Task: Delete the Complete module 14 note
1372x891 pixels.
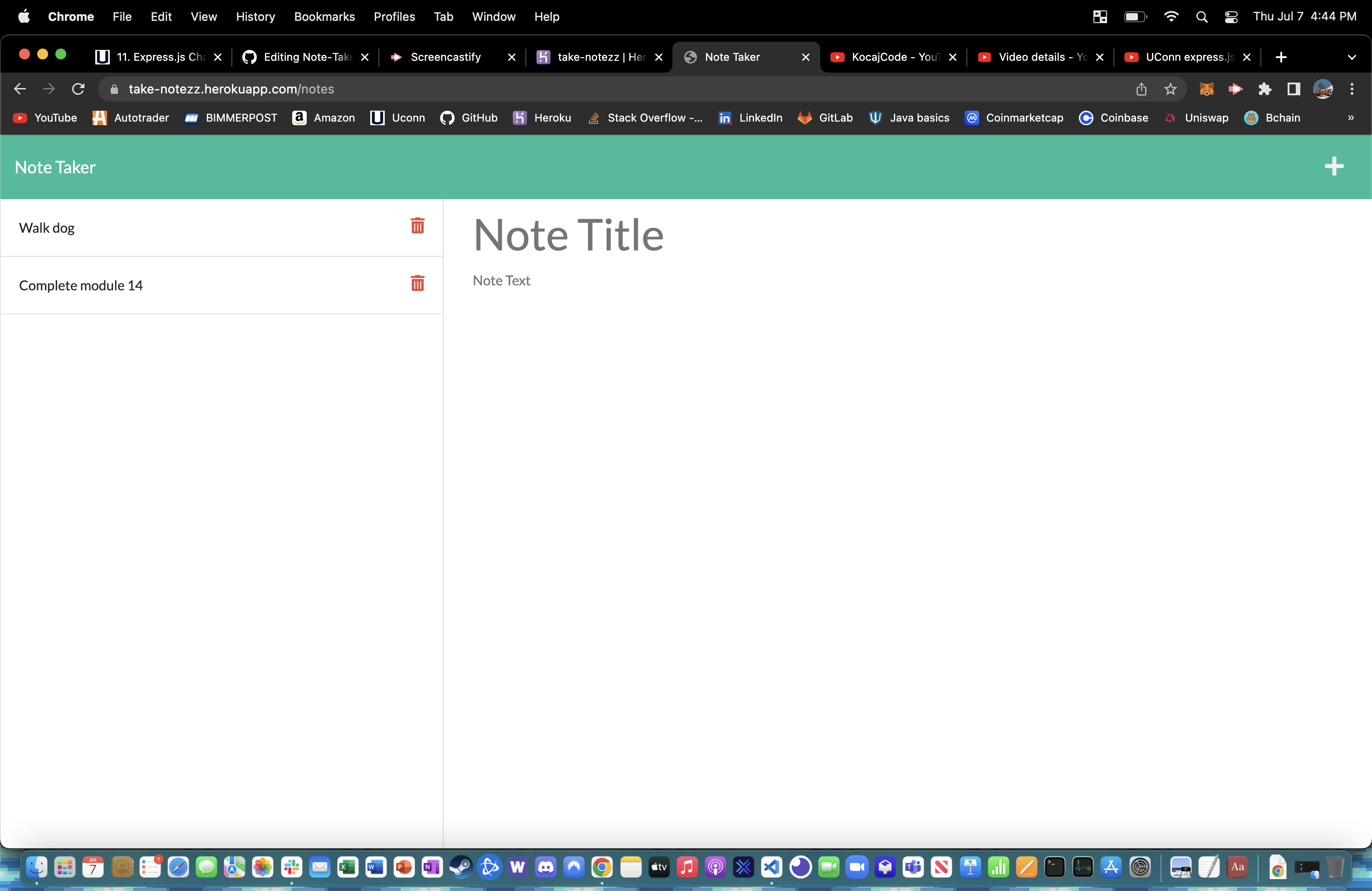Action: click(417, 283)
